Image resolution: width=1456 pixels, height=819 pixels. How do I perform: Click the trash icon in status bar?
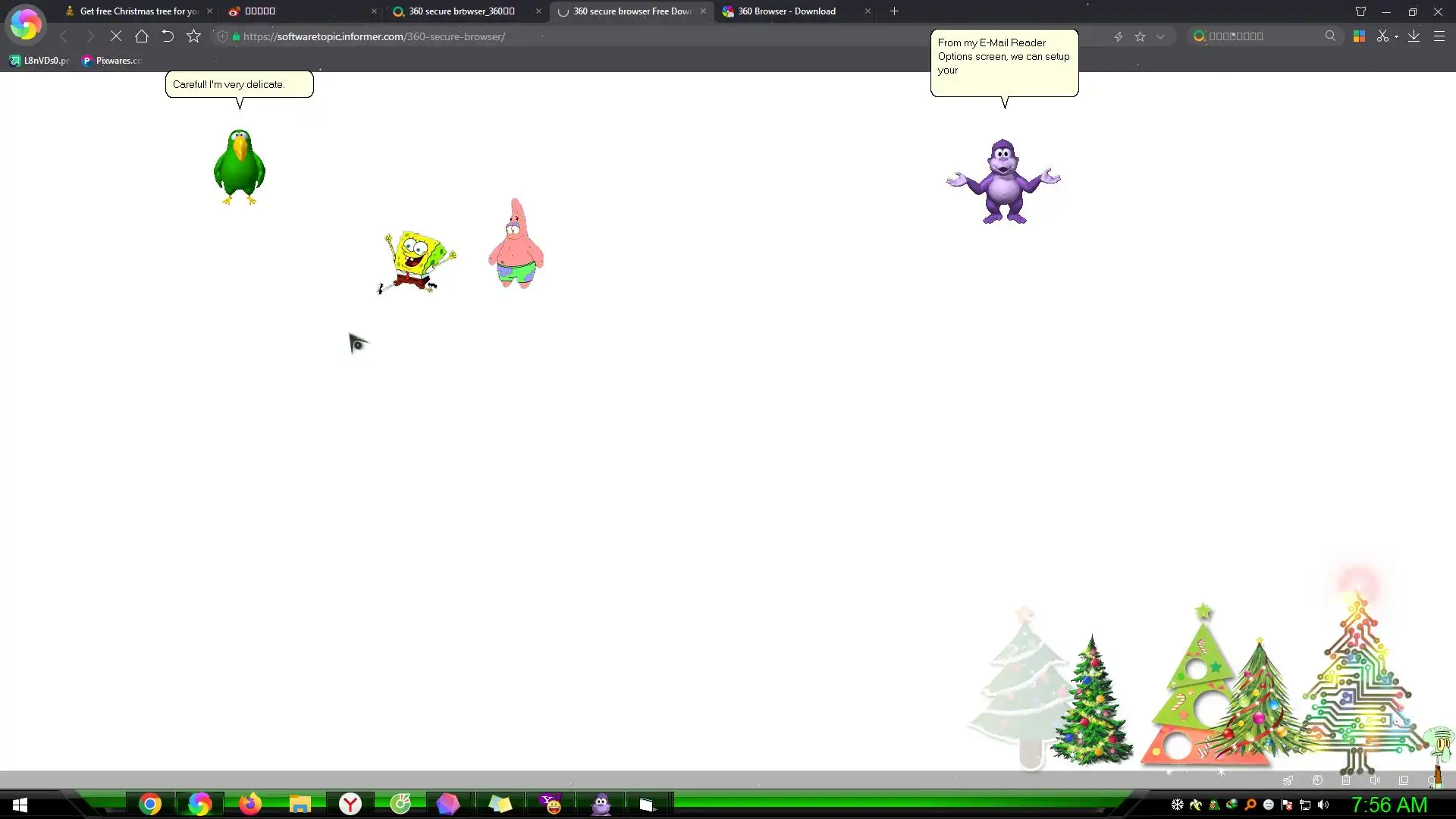click(1346, 780)
